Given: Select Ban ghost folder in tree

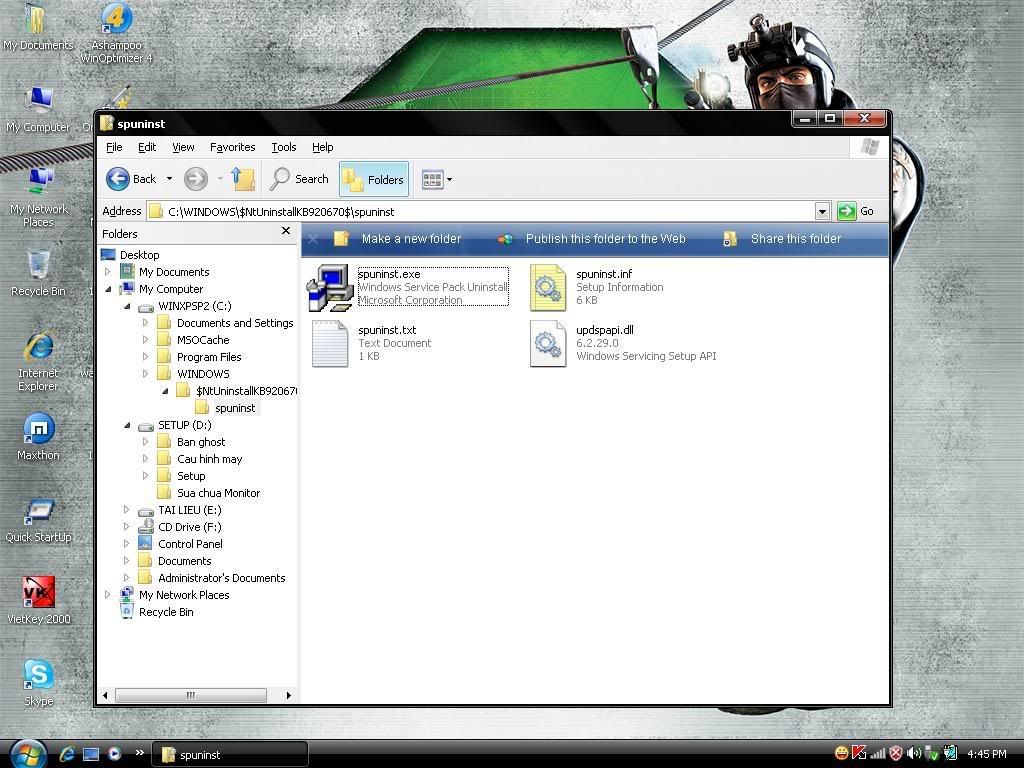Looking at the screenshot, I should click(x=200, y=441).
